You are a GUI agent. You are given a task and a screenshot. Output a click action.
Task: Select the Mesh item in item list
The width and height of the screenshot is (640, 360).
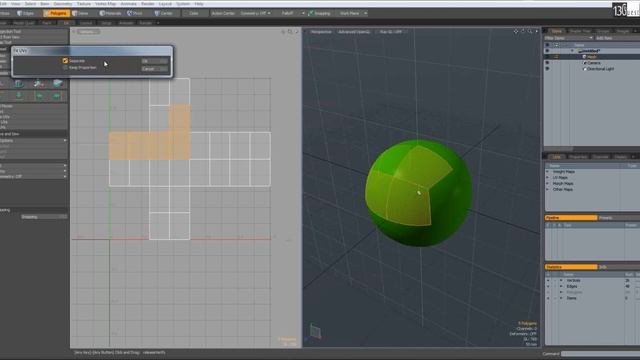[592, 57]
